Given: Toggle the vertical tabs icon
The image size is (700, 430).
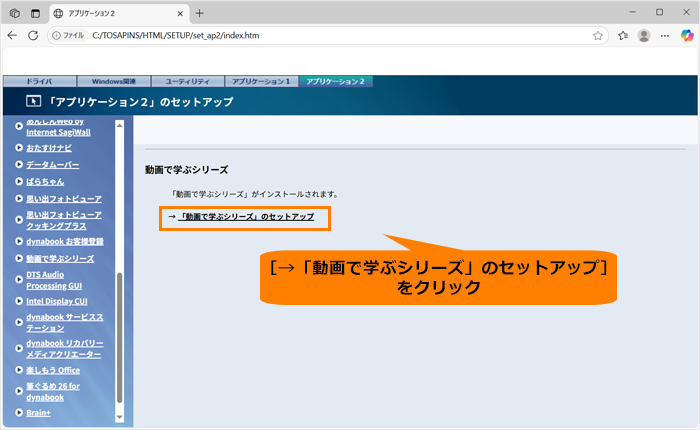Looking at the screenshot, I should pyautogui.click(x=35, y=13).
